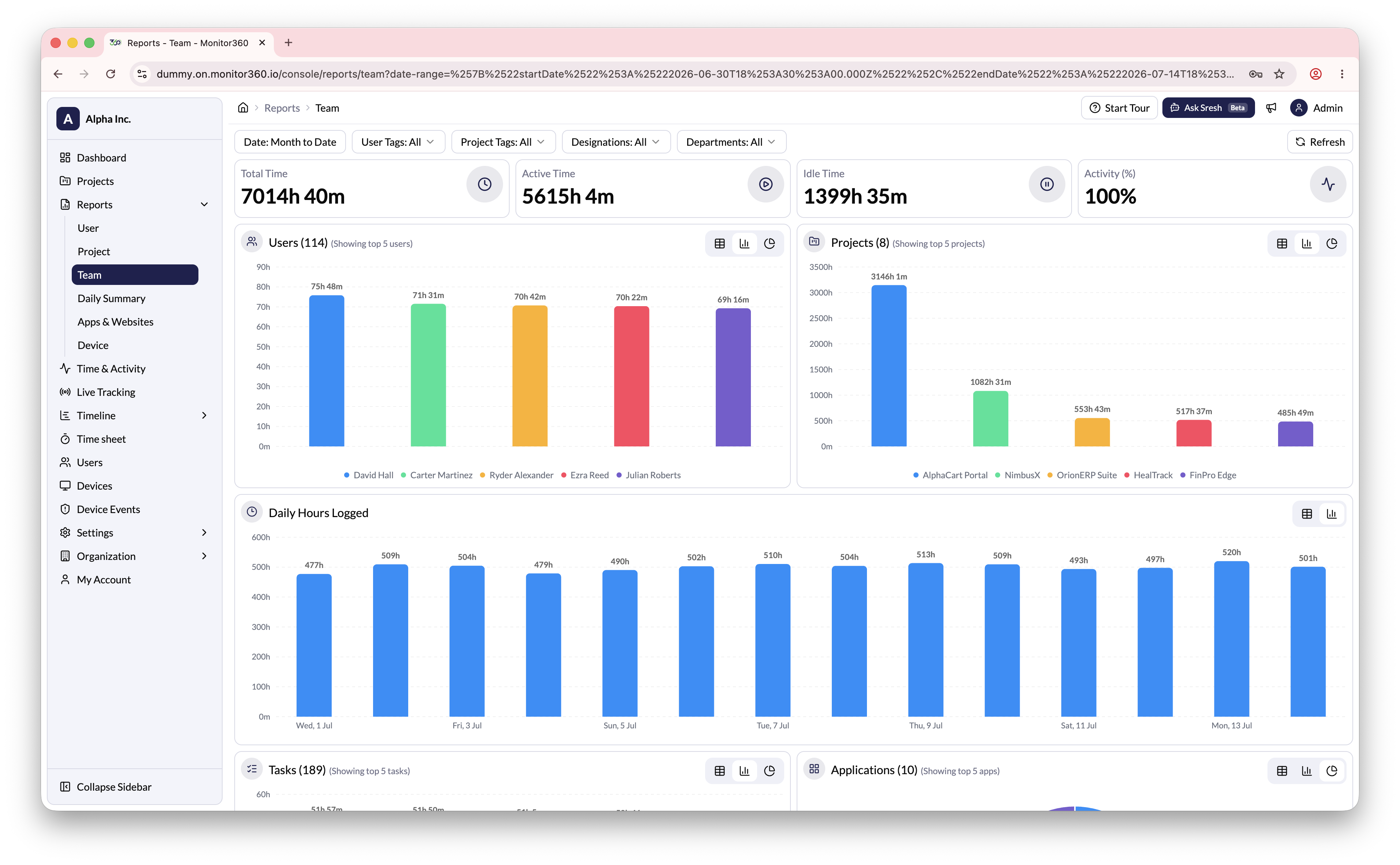Click the Projects panel folder icon

tap(814, 242)
